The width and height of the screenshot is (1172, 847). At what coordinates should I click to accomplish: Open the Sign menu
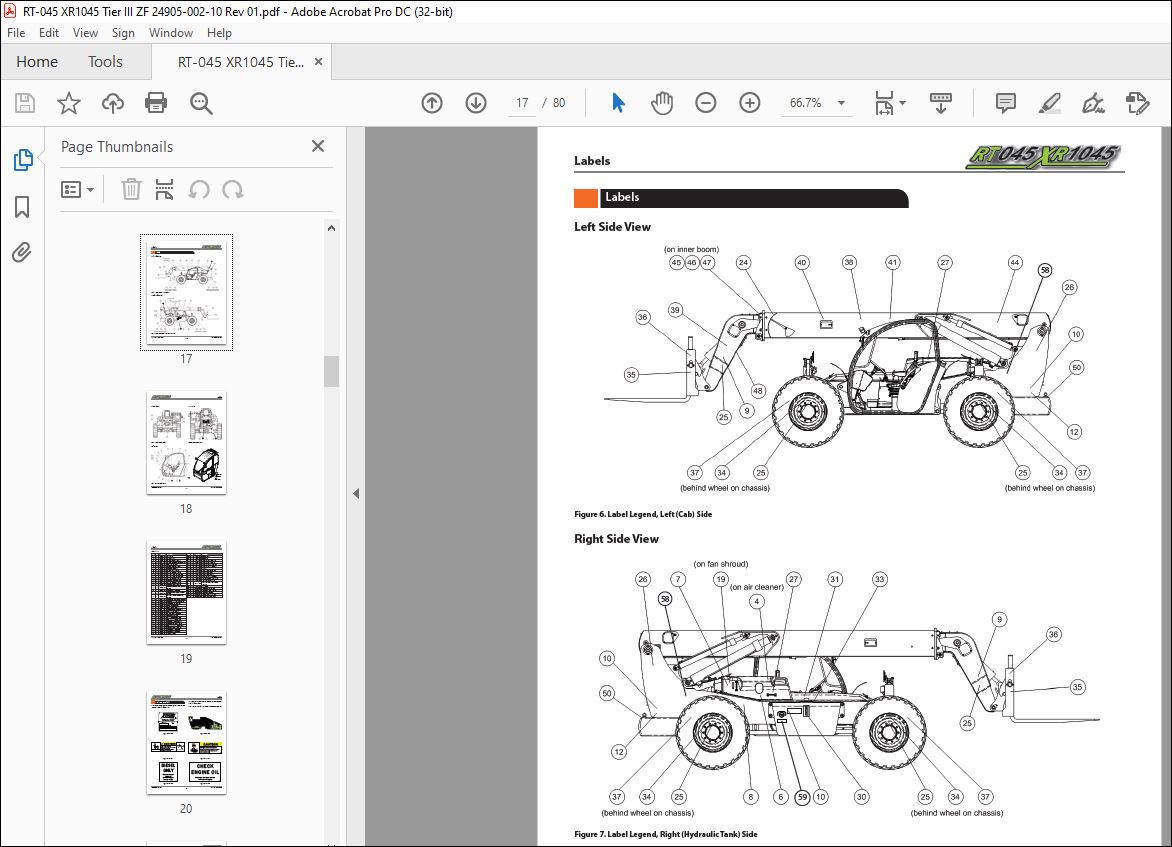[x=123, y=33]
